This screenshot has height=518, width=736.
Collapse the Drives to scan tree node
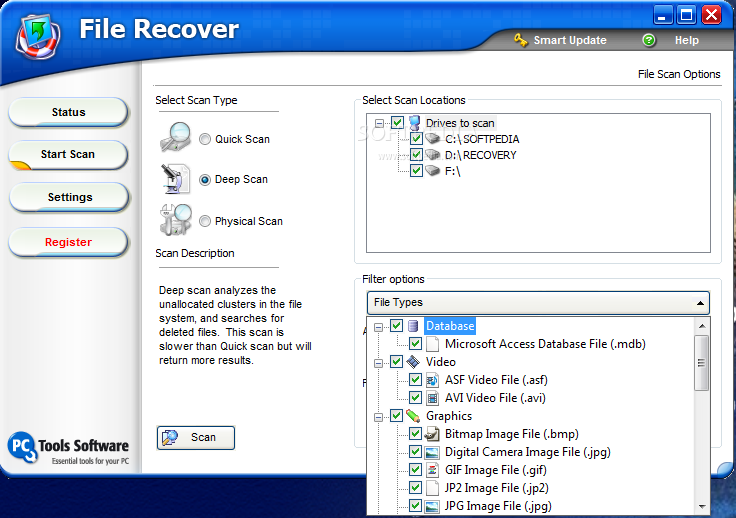379,123
